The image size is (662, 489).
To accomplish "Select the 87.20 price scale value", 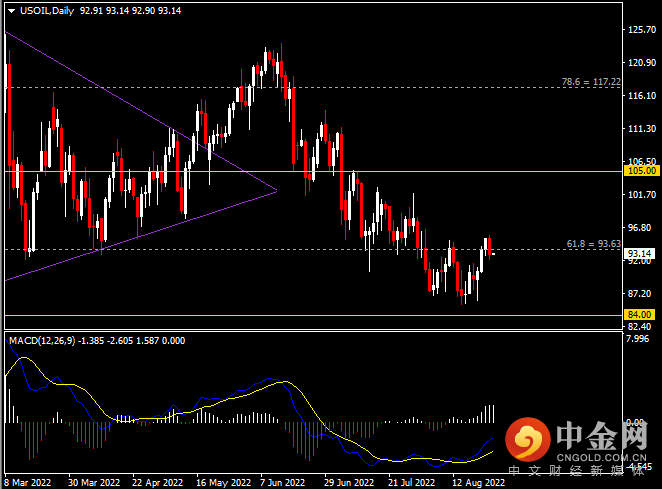I will (640, 293).
